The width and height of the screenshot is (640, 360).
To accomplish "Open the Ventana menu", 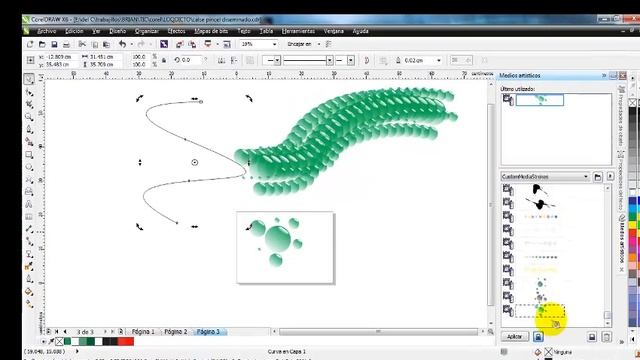I will (333, 31).
